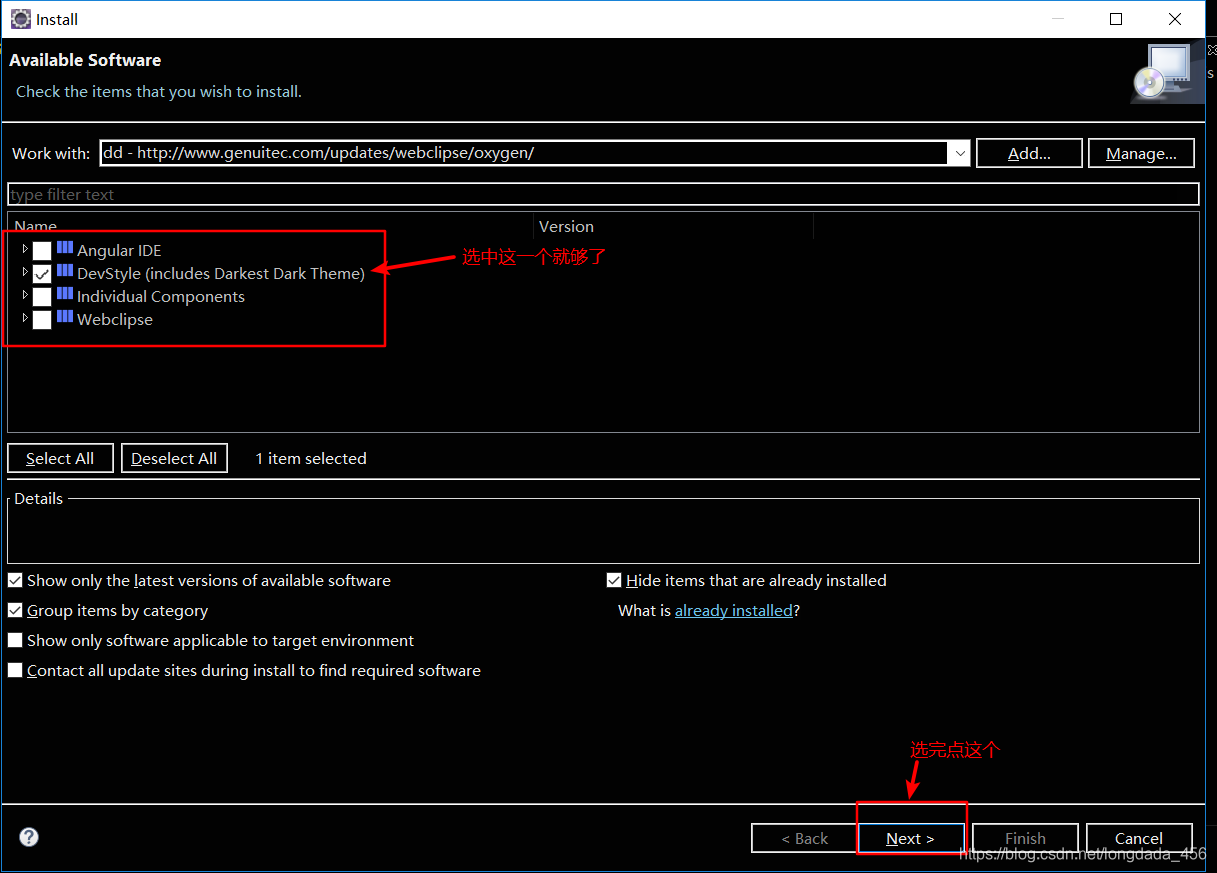The width and height of the screenshot is (1217, 873).
Task: Enable Contact all update sites during install
Action: click(x=15, y=670)
